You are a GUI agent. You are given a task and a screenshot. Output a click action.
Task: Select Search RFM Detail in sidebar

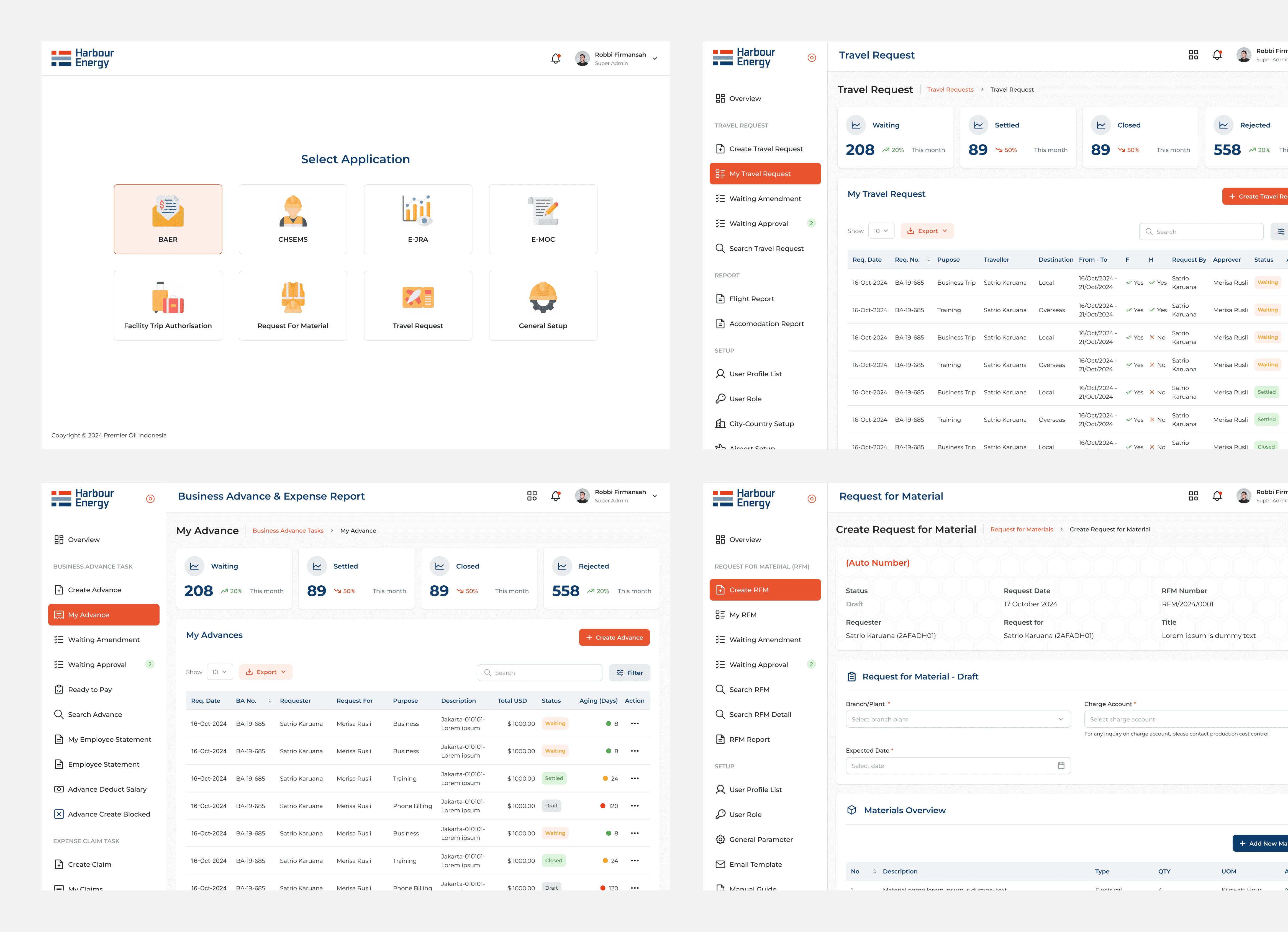point(760,715)
